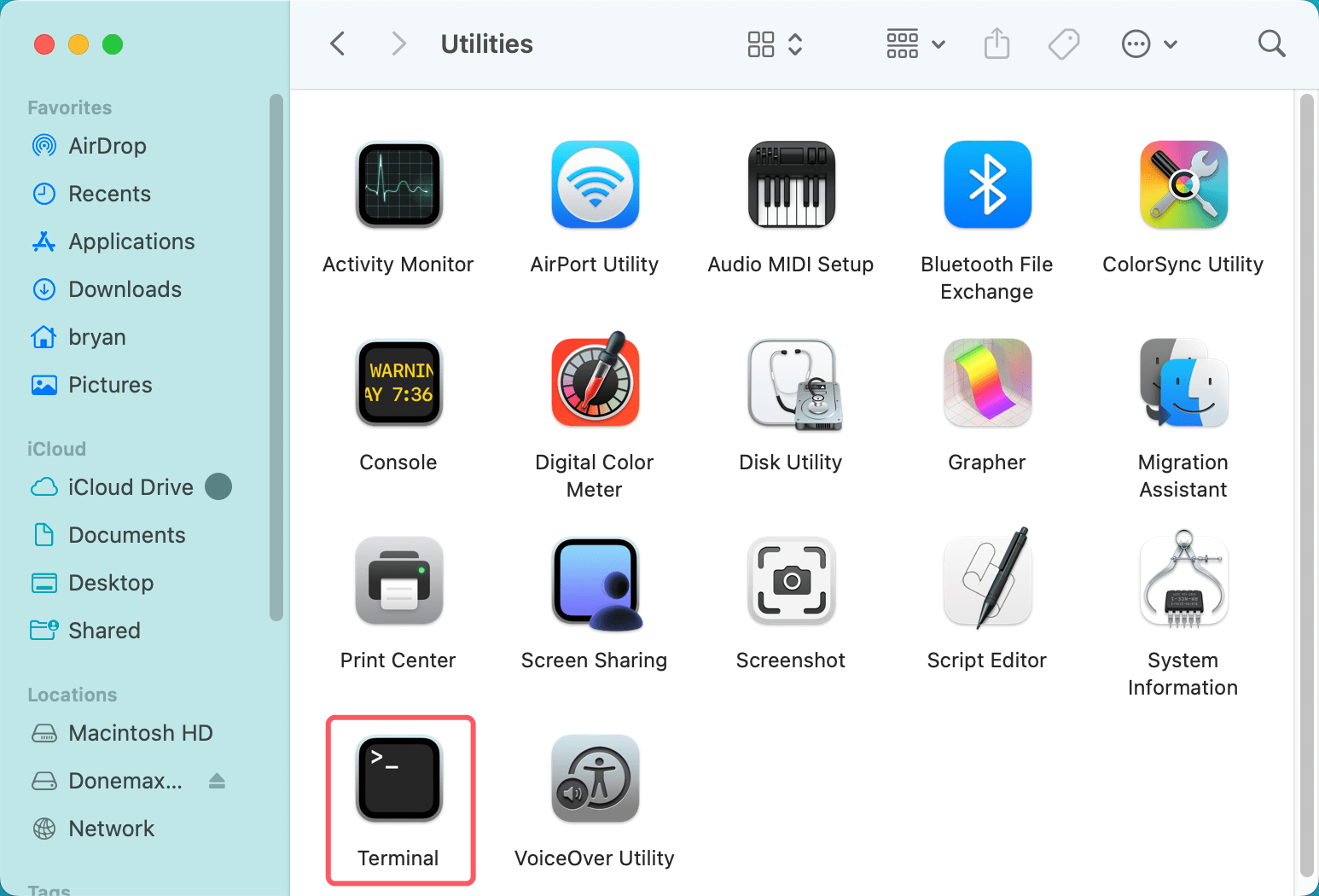Click the Bluetooth File Exchange icon

(x=988, y=185)
